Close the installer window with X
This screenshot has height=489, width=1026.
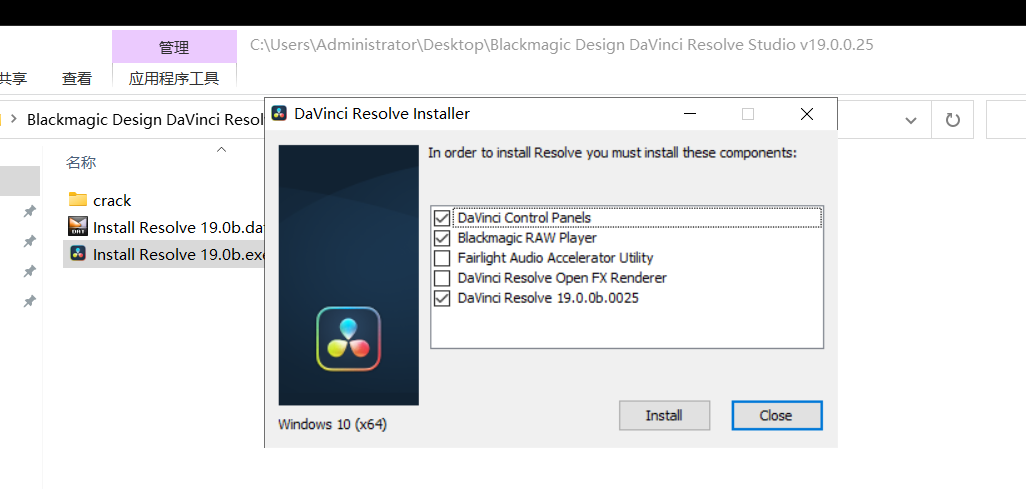(x=807, y=115)
